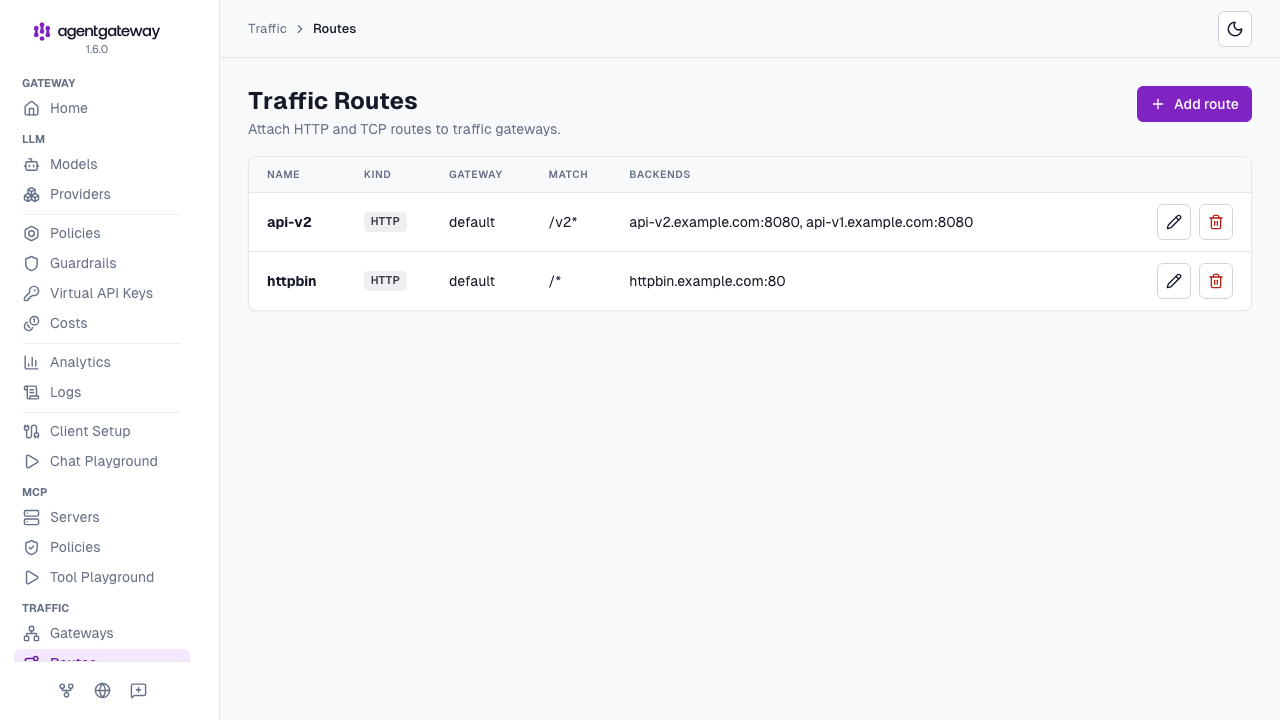The width and height of the screenshot is (1280, 720).
Task: Click the /* match value in httpbin row
Action: click(555, 281)
